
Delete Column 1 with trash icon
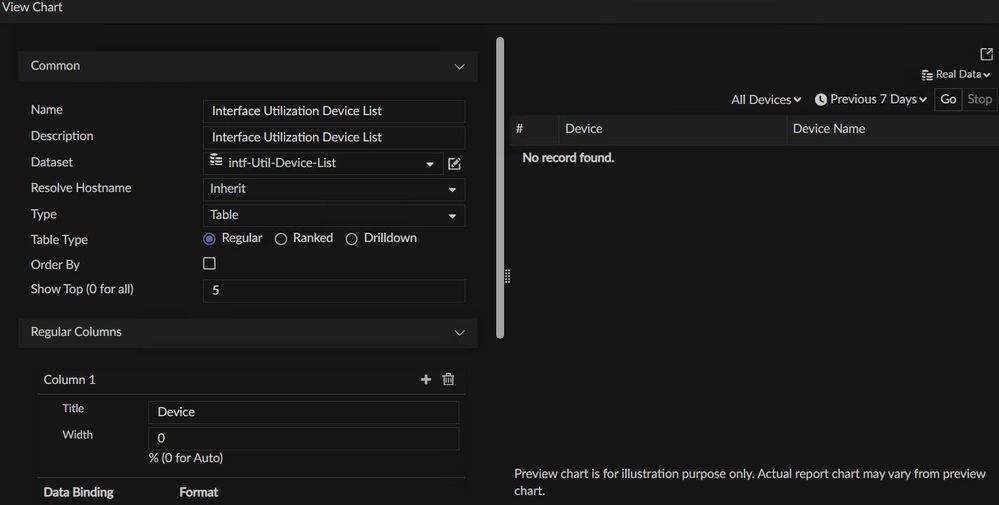(x=448, y=380)
